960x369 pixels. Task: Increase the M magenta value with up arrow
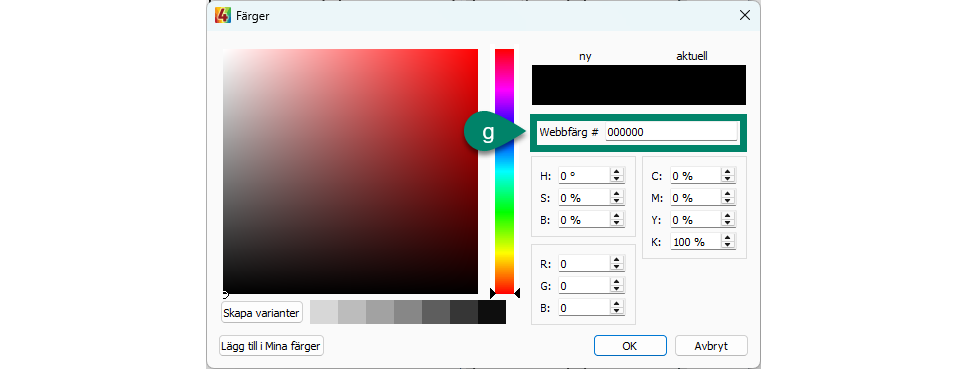point(728,194)
